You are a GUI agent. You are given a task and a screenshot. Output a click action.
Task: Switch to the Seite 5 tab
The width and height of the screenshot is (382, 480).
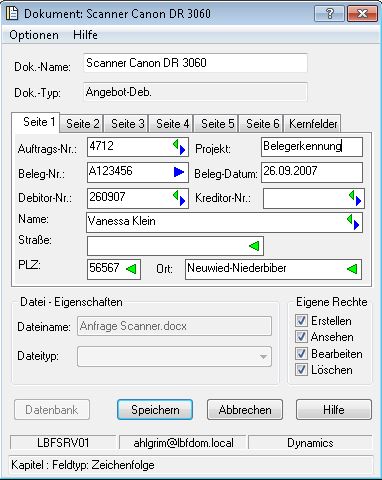coord(217,124)
